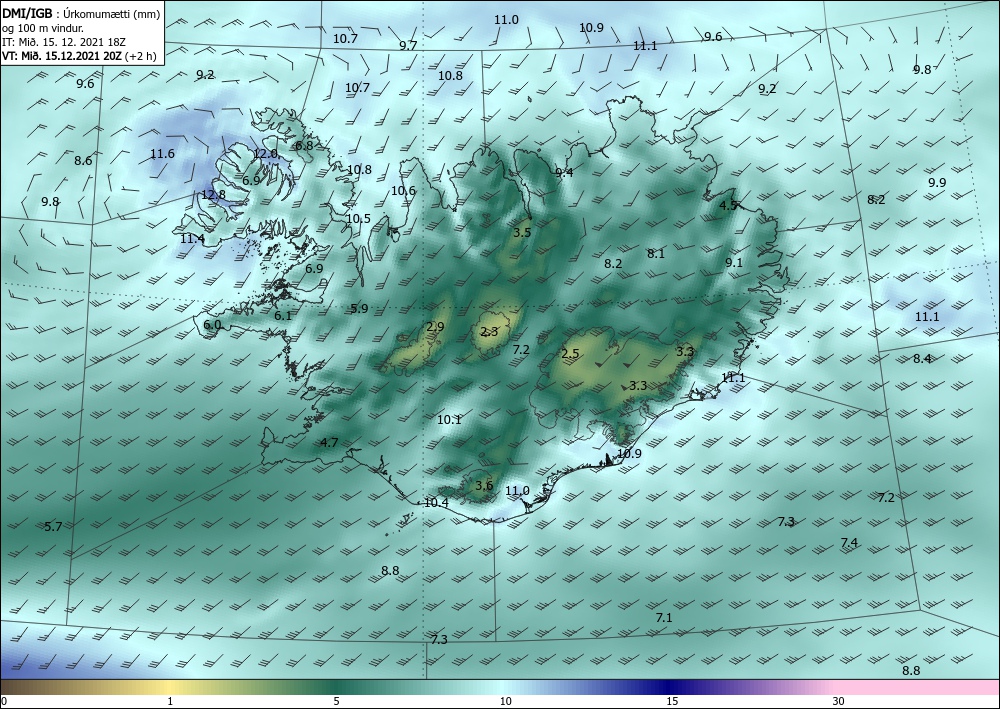Click the 10.1 value label
Screen dimensions: 1000x709
[x=450, y=420]
